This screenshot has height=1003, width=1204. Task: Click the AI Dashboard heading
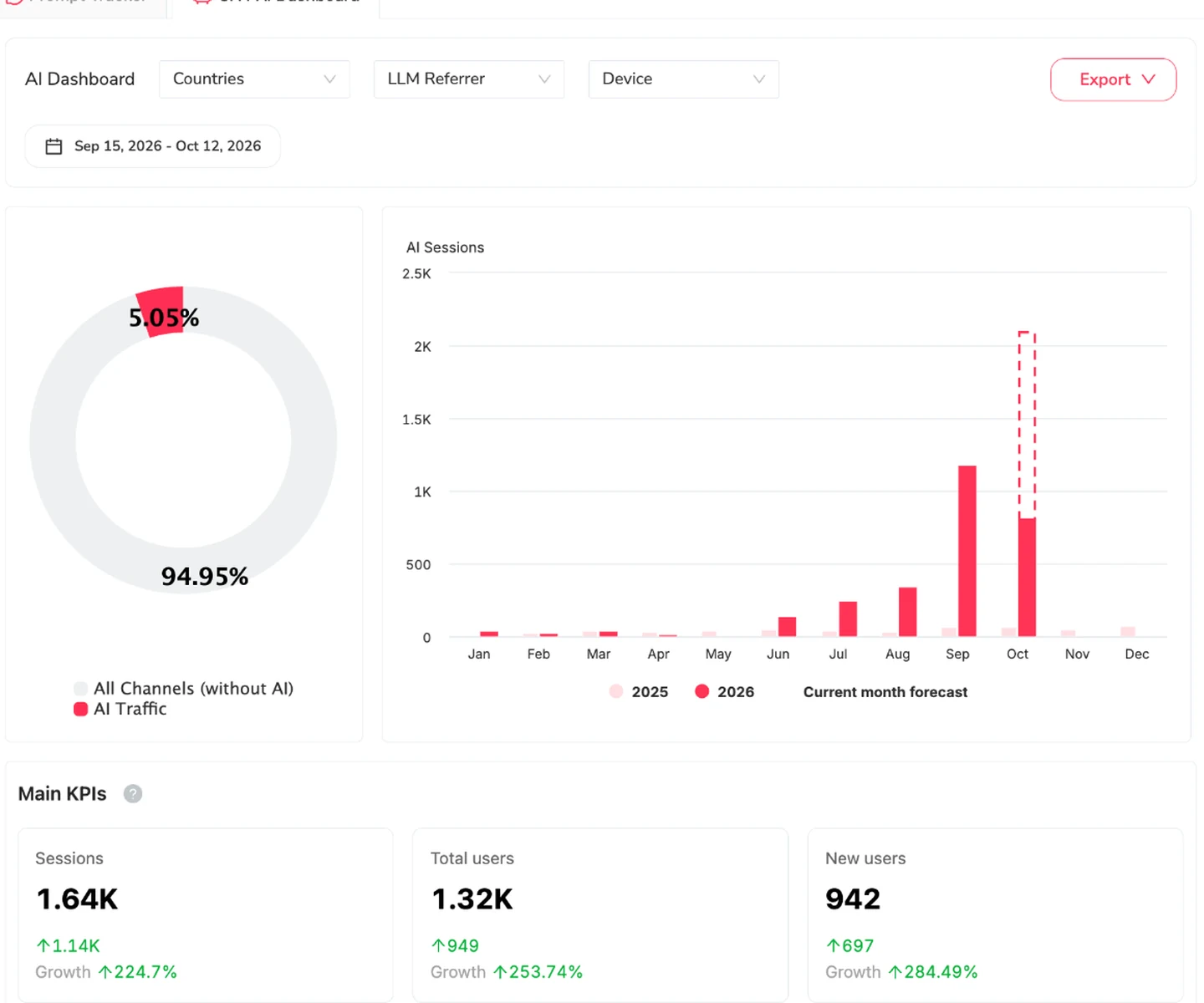(79, 79)
